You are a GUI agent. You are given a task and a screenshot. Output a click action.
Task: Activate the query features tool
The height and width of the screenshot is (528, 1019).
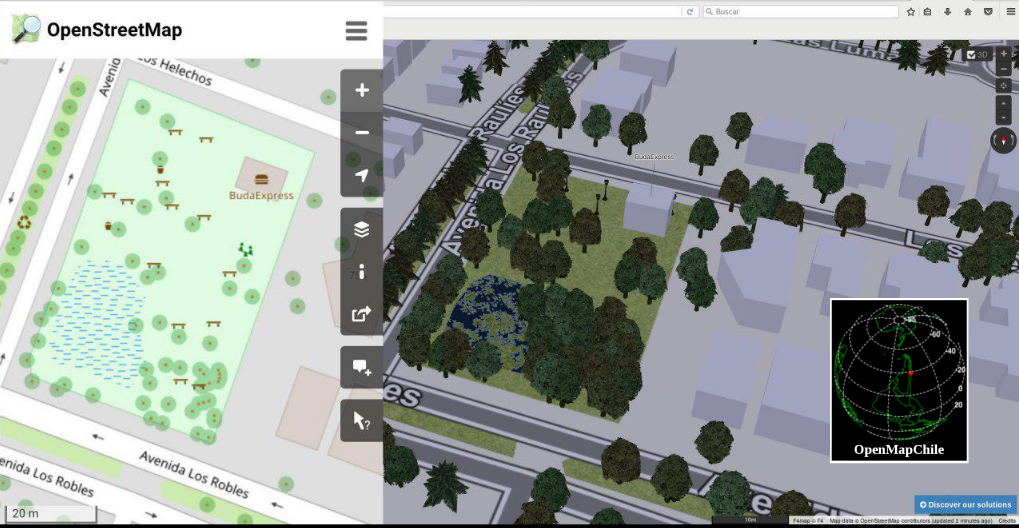coord(361,420)
